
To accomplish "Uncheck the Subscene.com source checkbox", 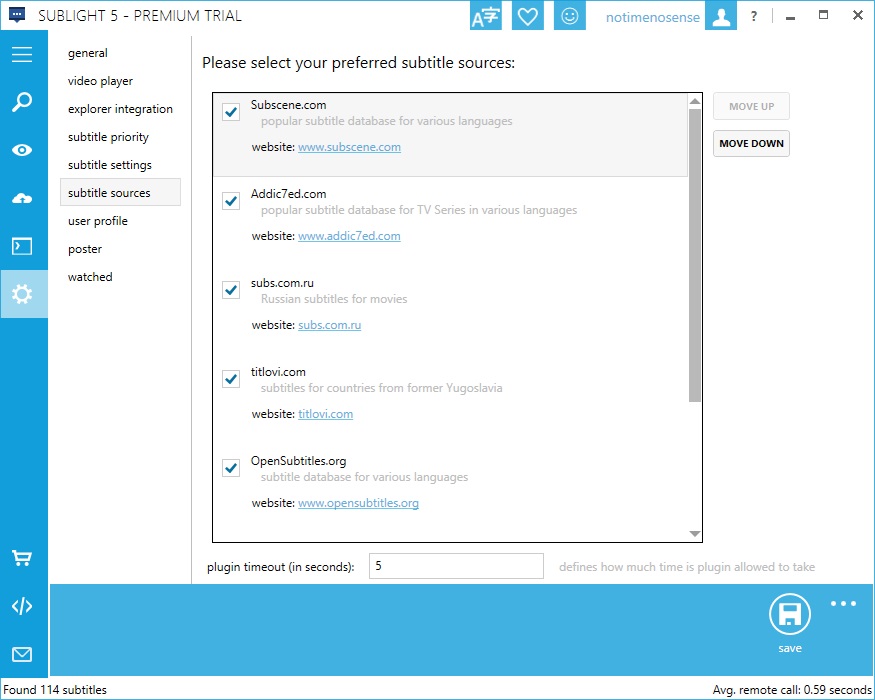I will 231,112.
